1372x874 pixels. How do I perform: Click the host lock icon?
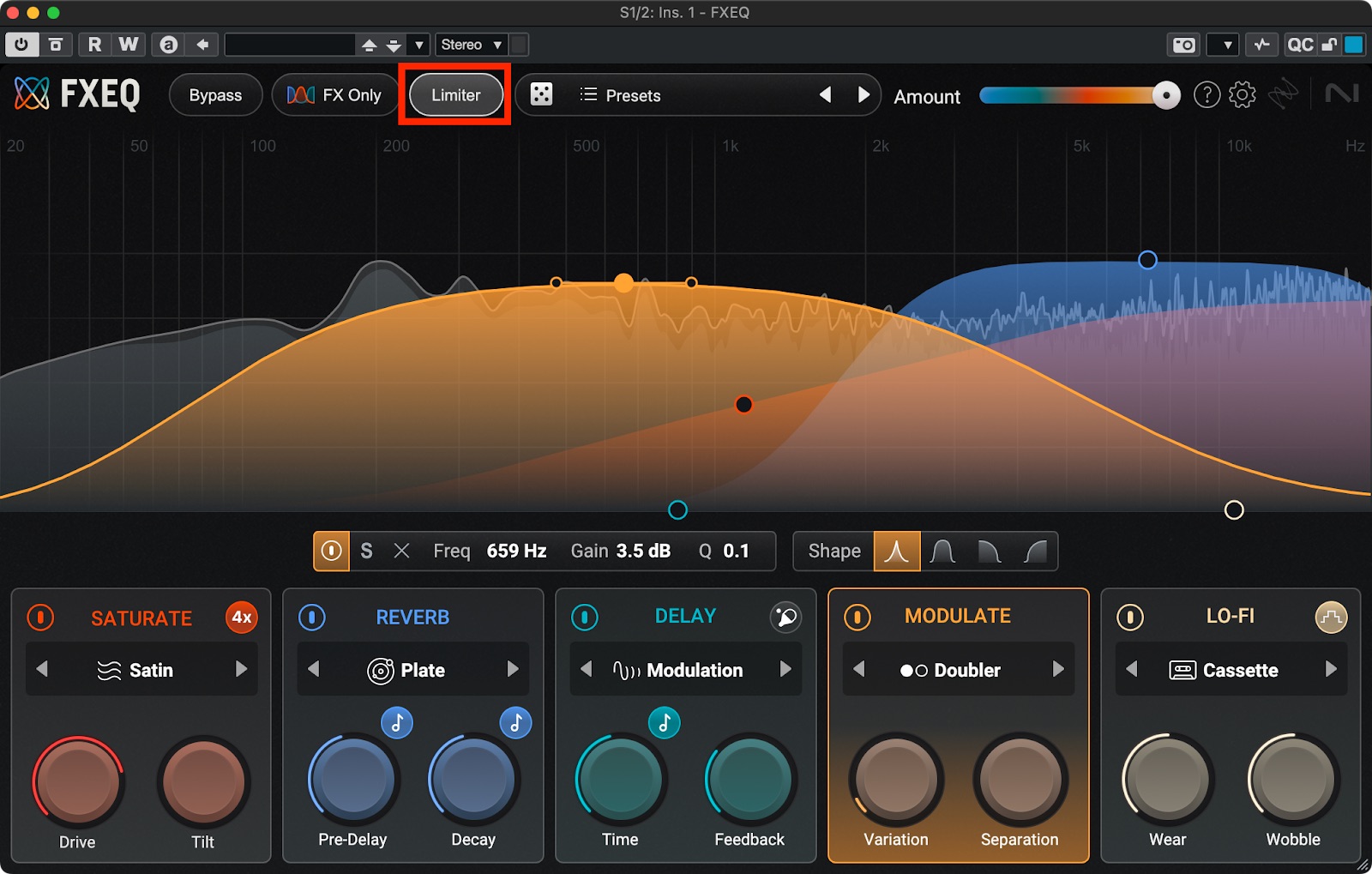point(1328,45)
